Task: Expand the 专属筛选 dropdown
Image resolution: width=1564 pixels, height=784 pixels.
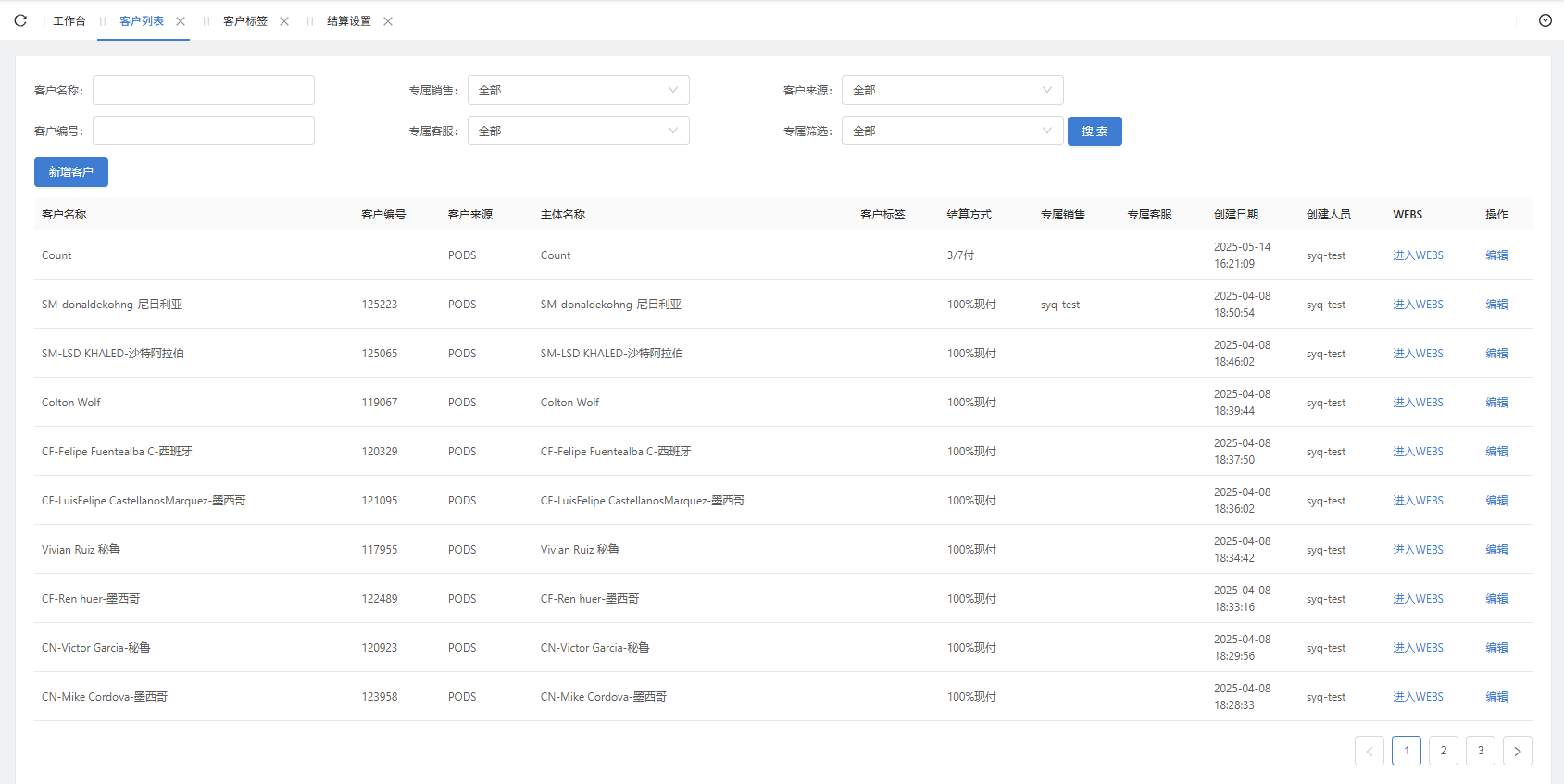Action: [953, 131]
